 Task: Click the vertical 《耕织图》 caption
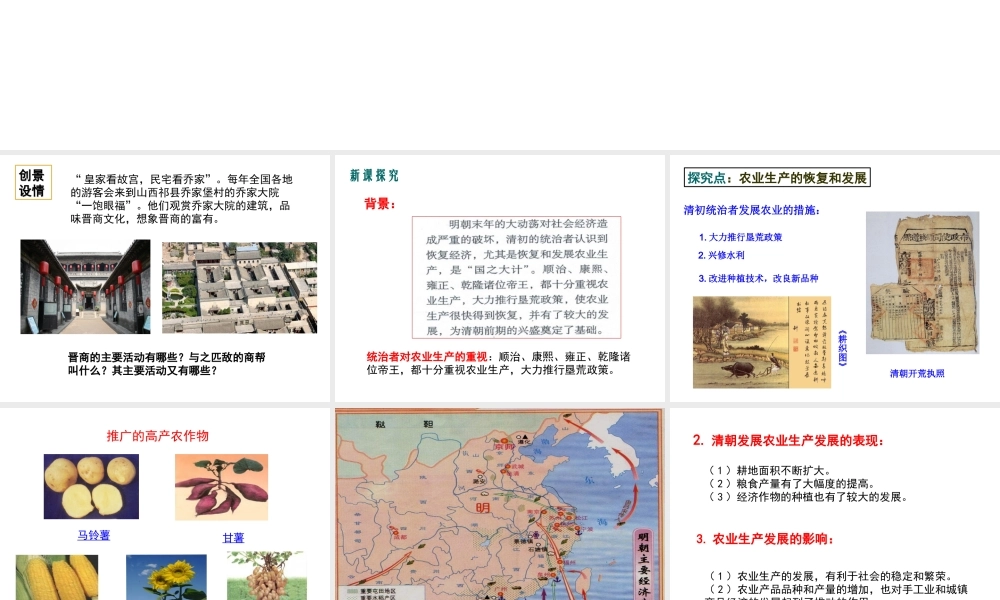click(x=842, y=348)
